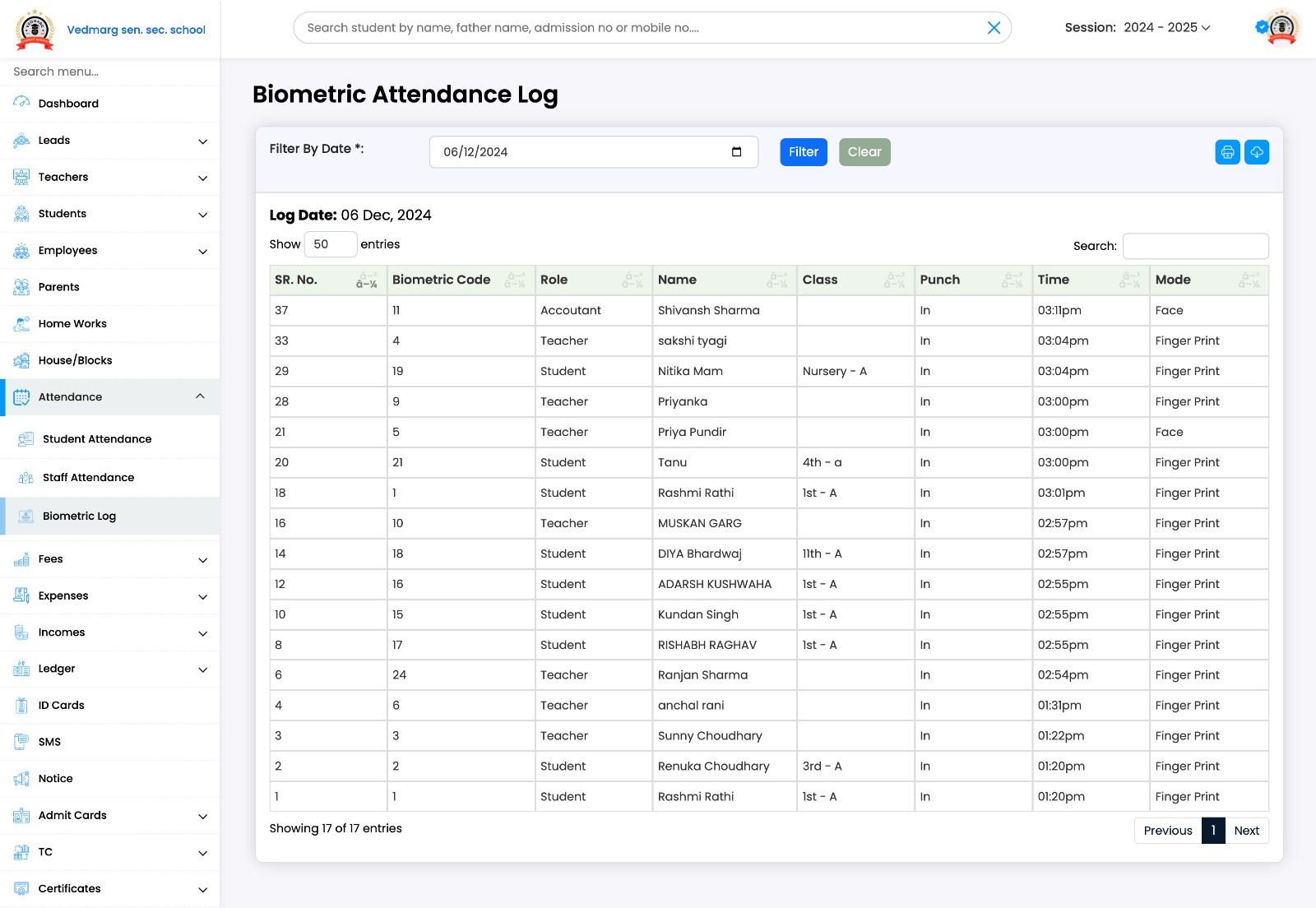This screenshot has height=908, width=1316.
Task: Click the school logo in the top-left corner
Action: click(35, 27)
